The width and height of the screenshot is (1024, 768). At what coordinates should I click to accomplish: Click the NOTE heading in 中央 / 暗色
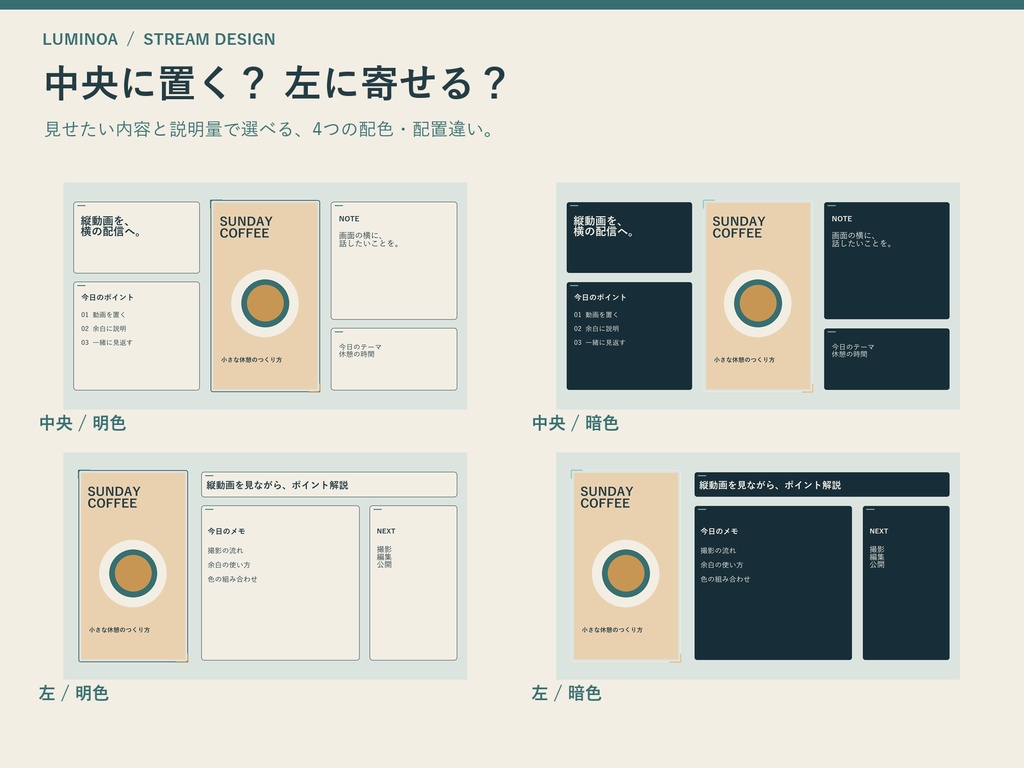point(841,219)
